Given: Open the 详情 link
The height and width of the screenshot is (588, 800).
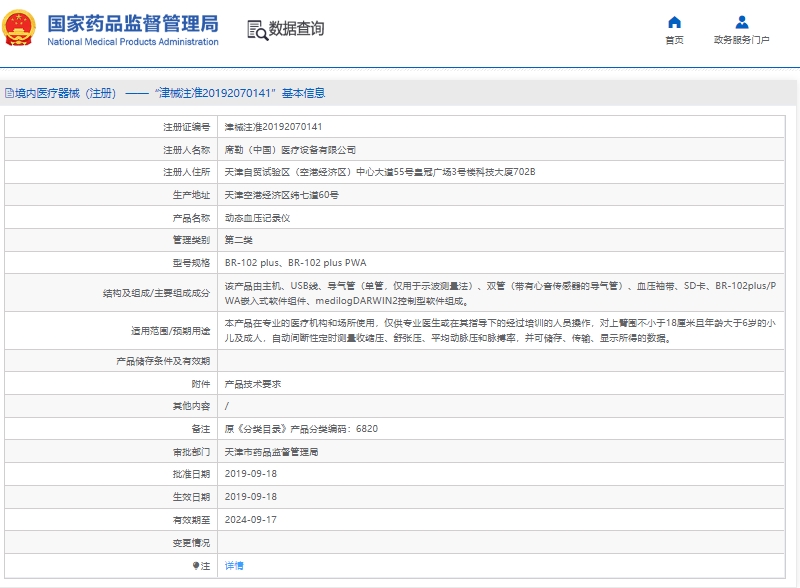Looking at the screenshot, I should pyautogui.click(x=234, y=566).
